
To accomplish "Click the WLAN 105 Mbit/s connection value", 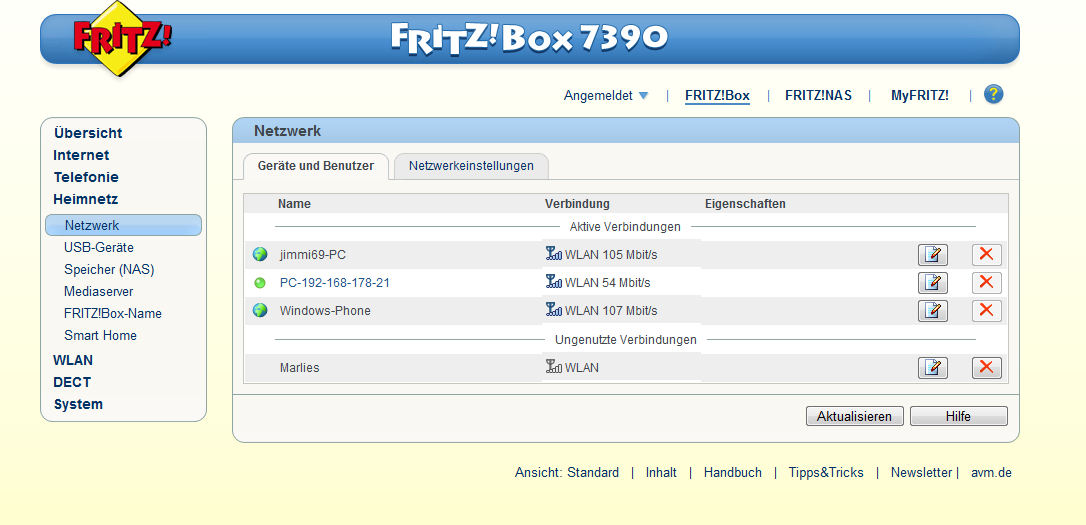I will pyautogui.click(x=611, y=255).
